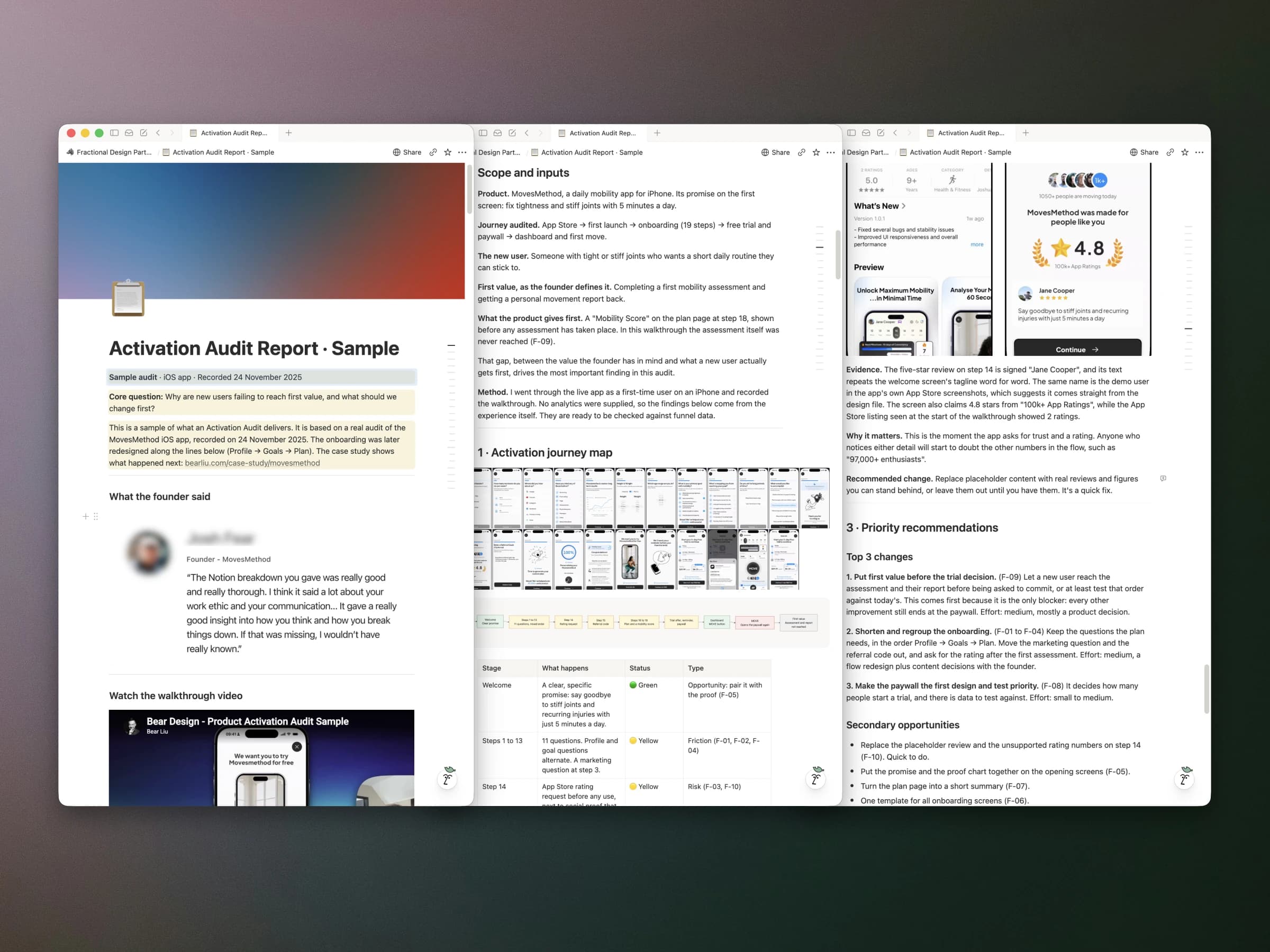1270x952 pixels.
Task: Toggle the sidebar in the middle window
Action: [x=483, y=133]
